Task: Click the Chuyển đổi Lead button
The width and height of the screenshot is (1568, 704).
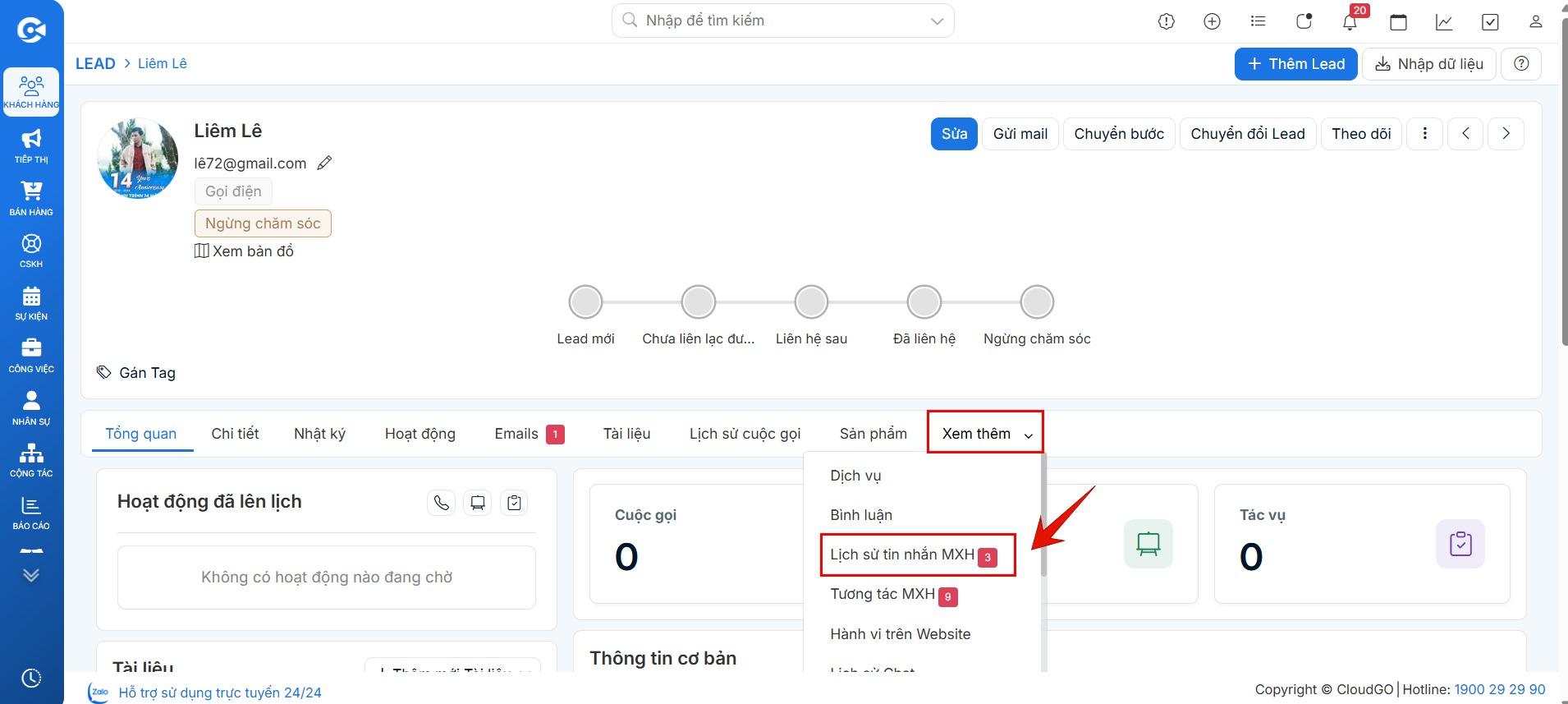Action: pos(1248,133)
